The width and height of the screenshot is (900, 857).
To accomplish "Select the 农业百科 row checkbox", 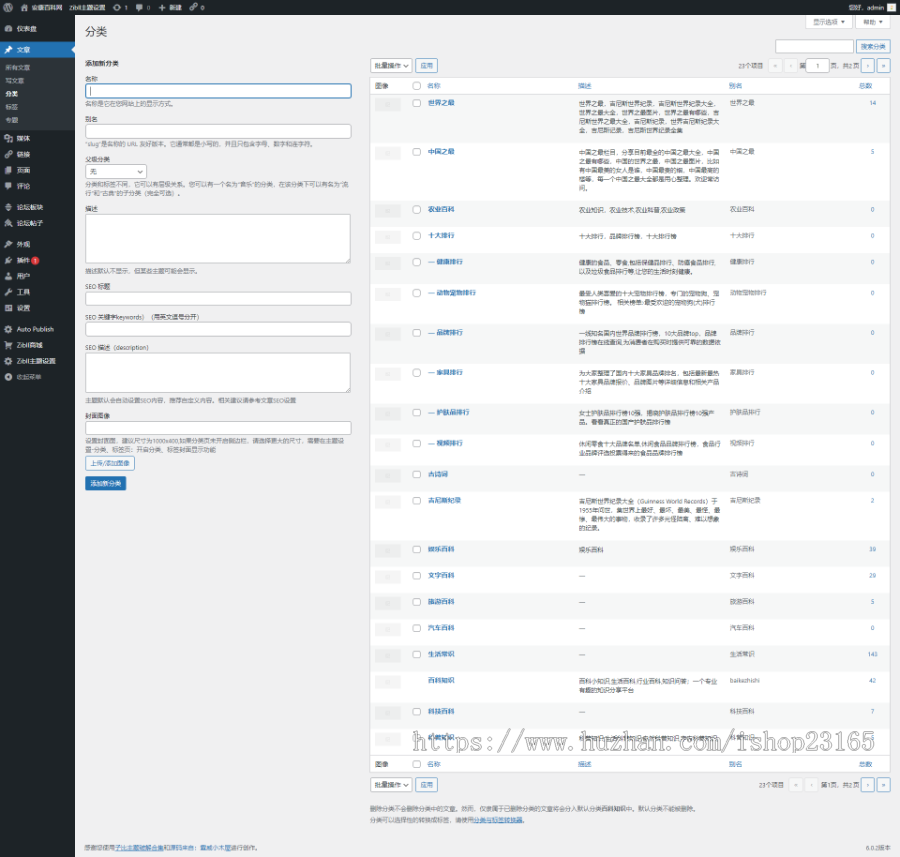I will point(417,210).
